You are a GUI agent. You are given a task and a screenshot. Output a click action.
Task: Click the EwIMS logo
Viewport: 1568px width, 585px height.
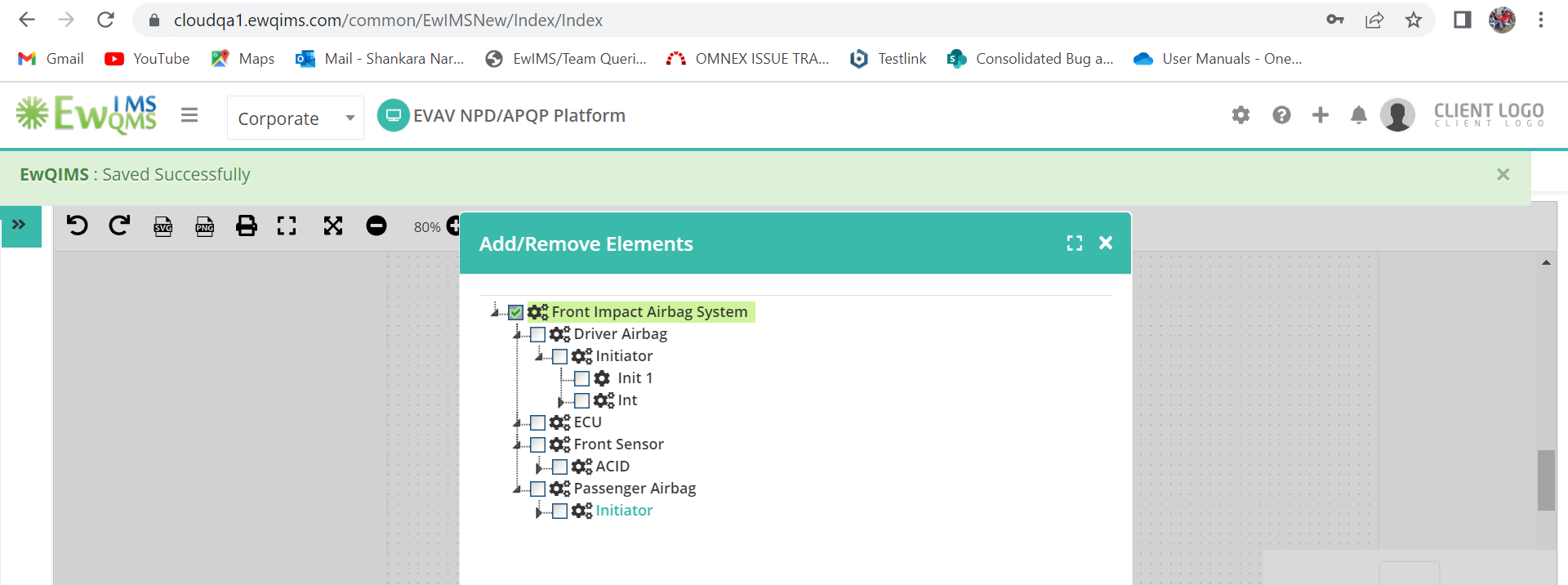tap(87, 114)
